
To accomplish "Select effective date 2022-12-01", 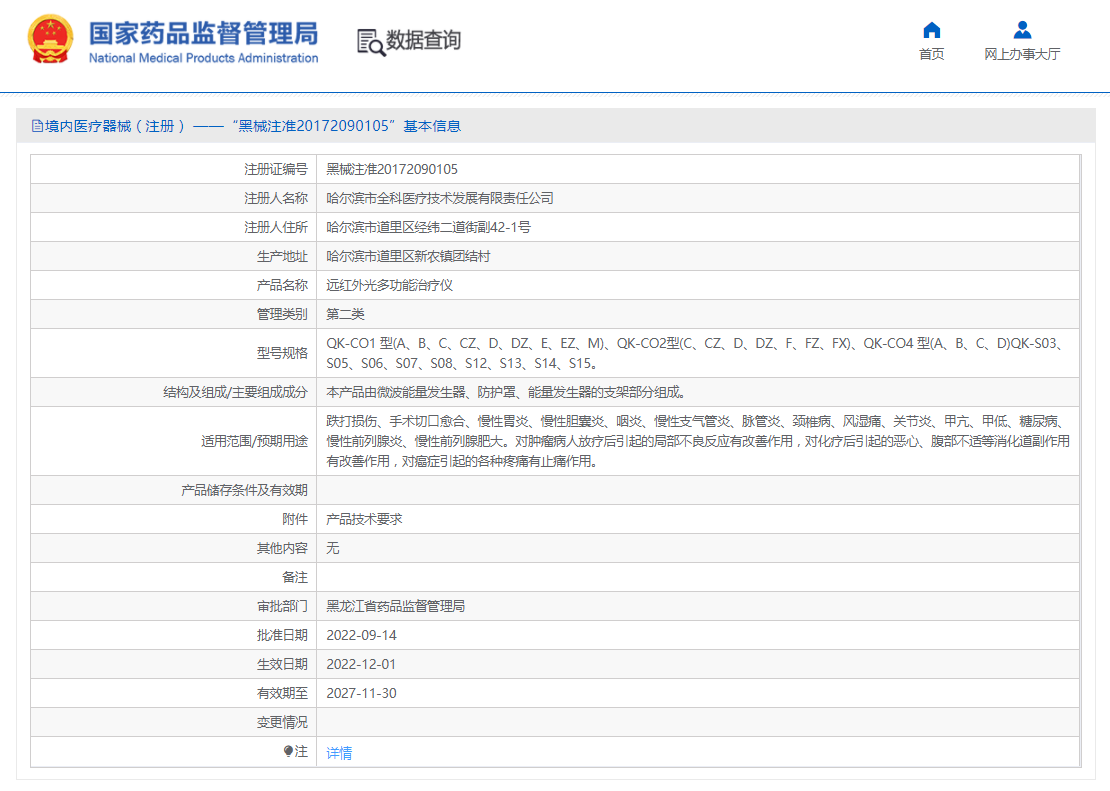I will (x=361, y=664).
